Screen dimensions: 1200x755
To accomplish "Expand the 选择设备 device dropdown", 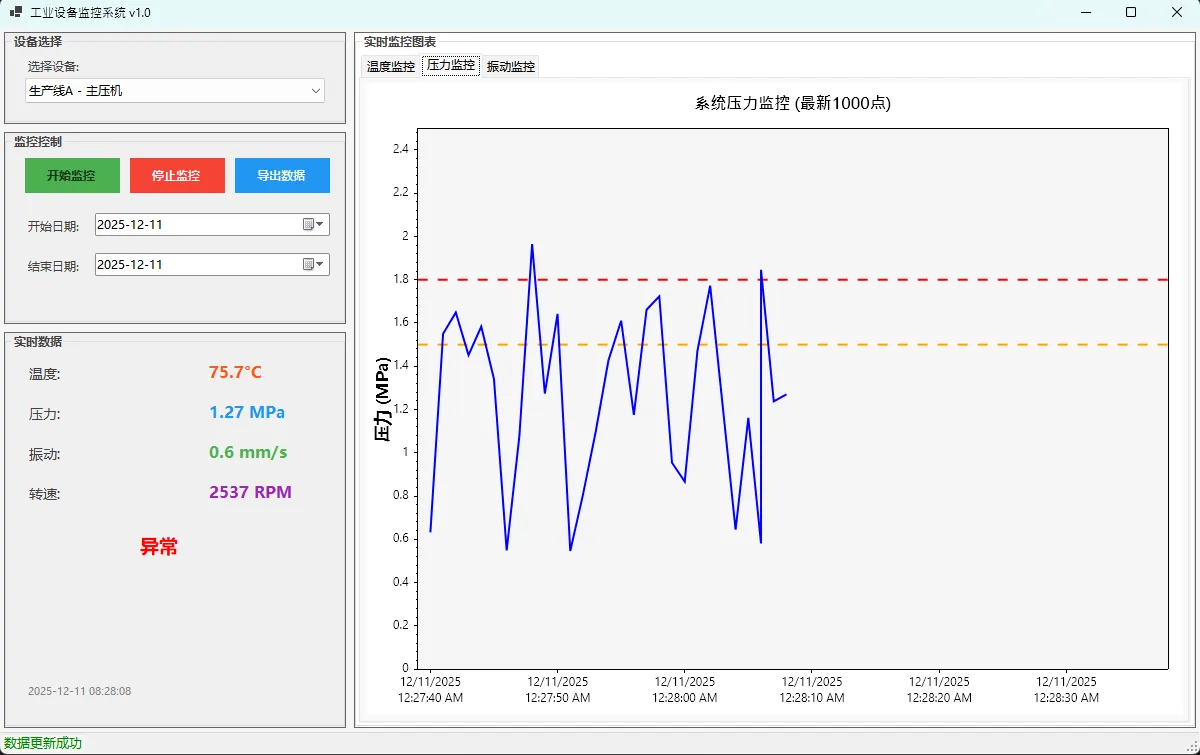I will tap(316, 91).
